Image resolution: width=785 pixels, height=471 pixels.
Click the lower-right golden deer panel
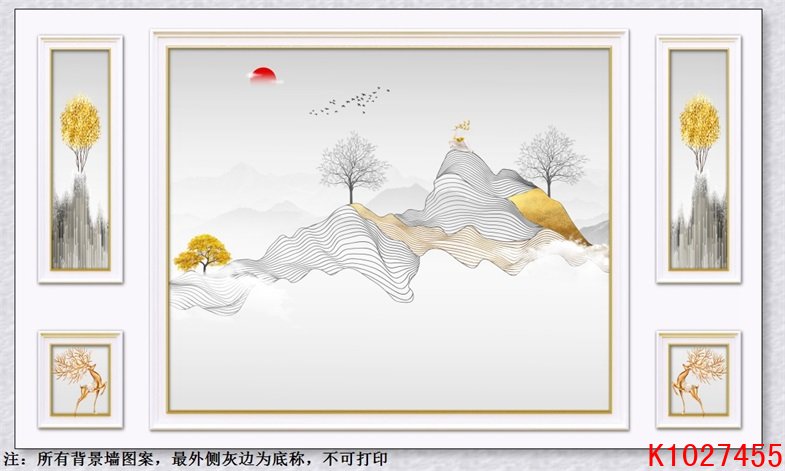tap(698, 379)
